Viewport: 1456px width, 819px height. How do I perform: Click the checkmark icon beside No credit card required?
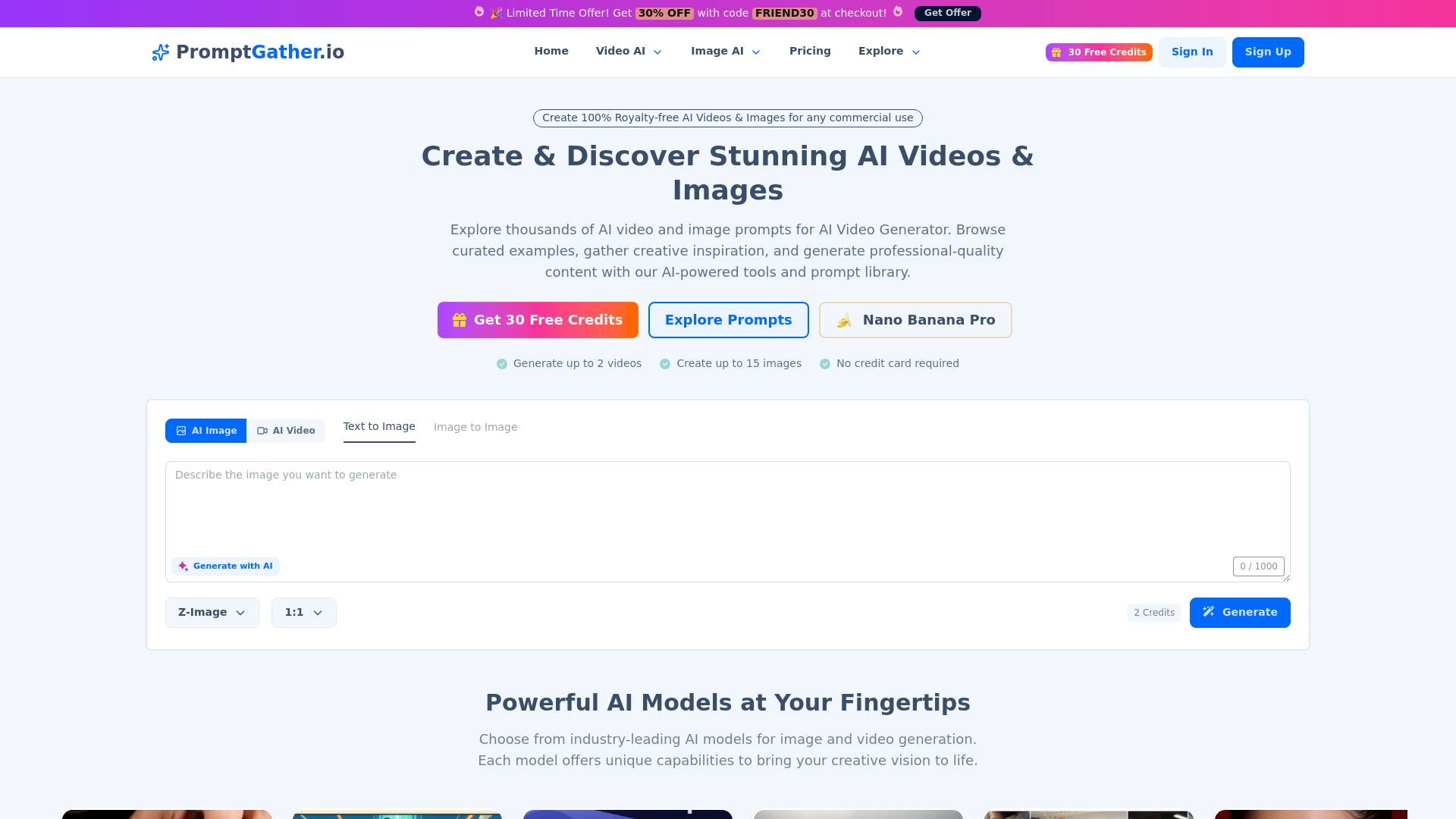point(825,364)
